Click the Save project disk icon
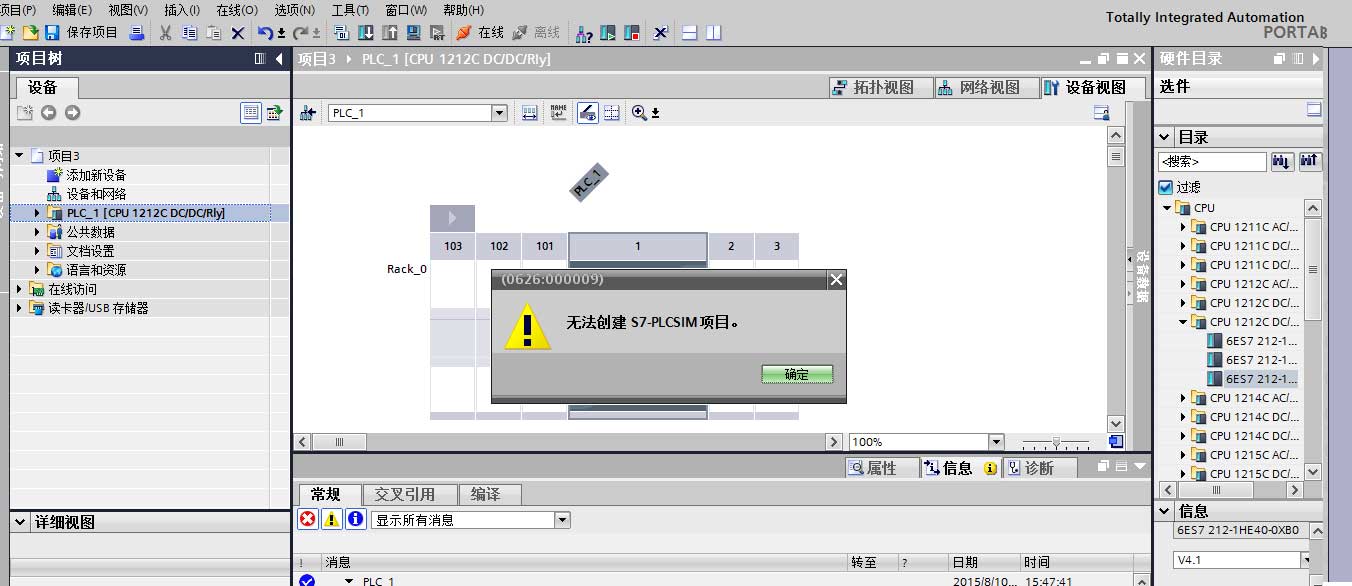The height and width of the screenshot is (586, 1352). tap(52, 33)
